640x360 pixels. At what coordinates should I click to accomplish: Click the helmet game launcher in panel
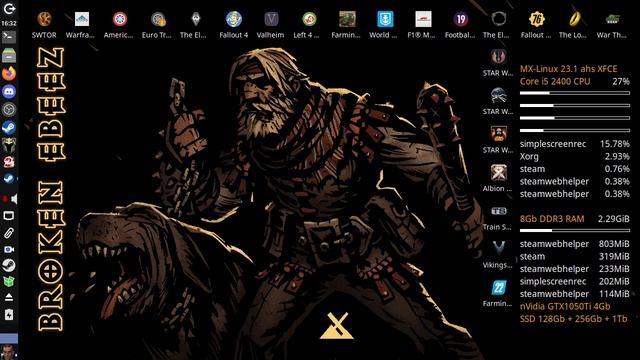tap(9, 145)
